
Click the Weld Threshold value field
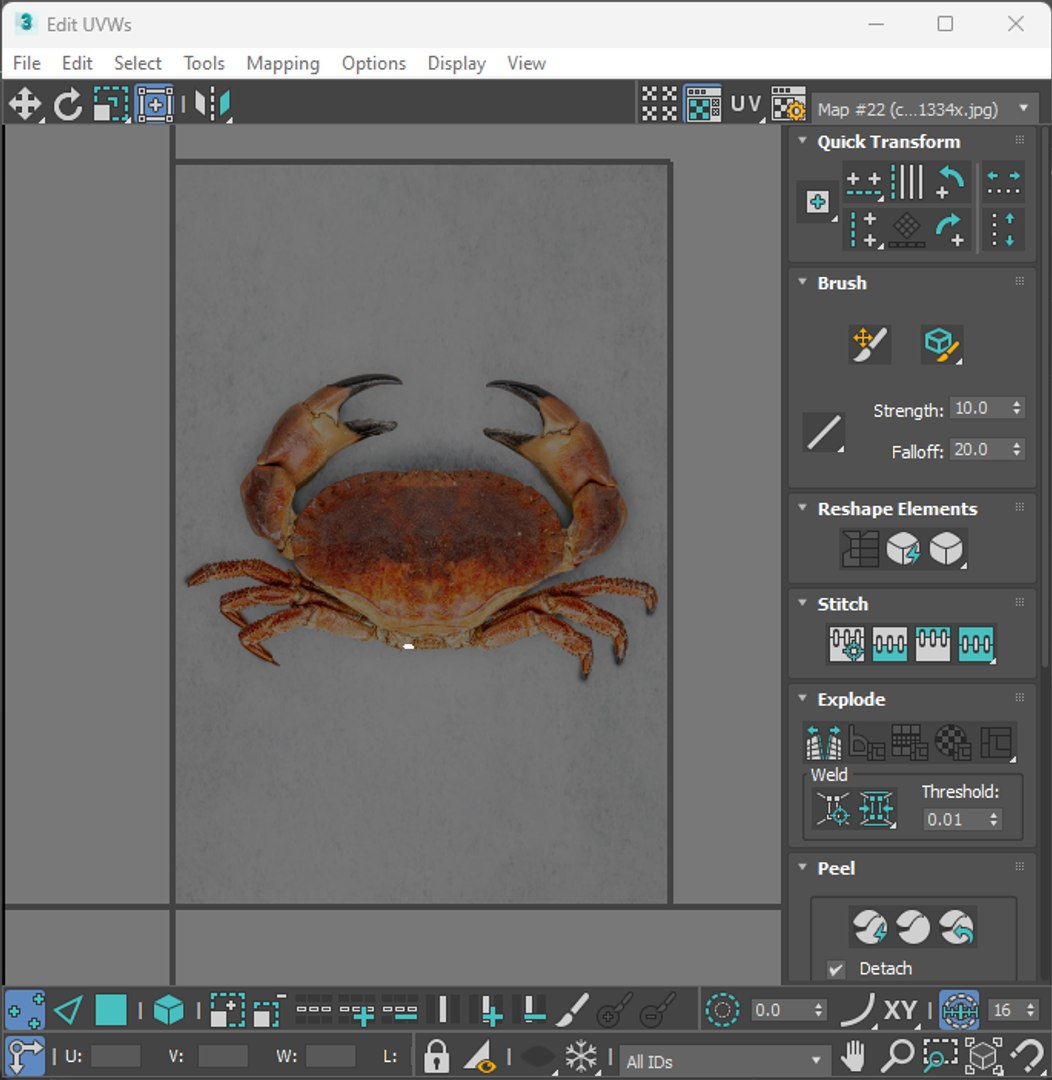tap(953, 819)
